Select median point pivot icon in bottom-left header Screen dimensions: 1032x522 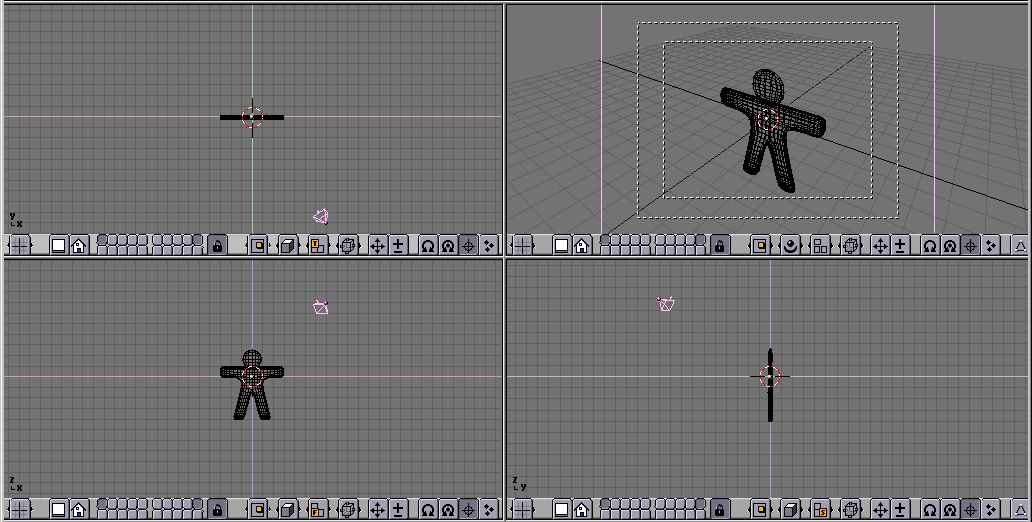point(447,511)
